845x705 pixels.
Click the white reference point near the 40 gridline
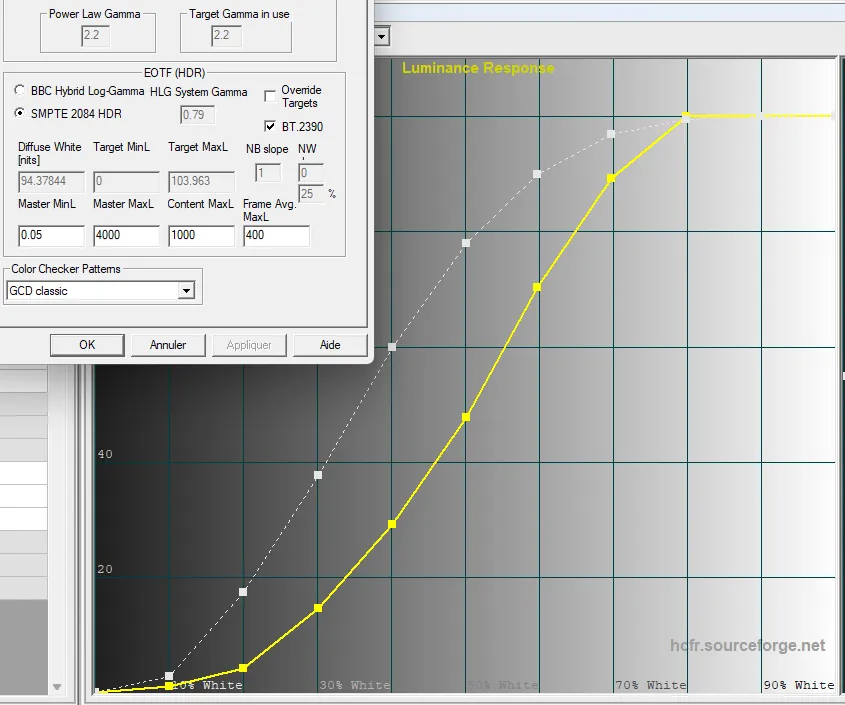tap(318, 475)
